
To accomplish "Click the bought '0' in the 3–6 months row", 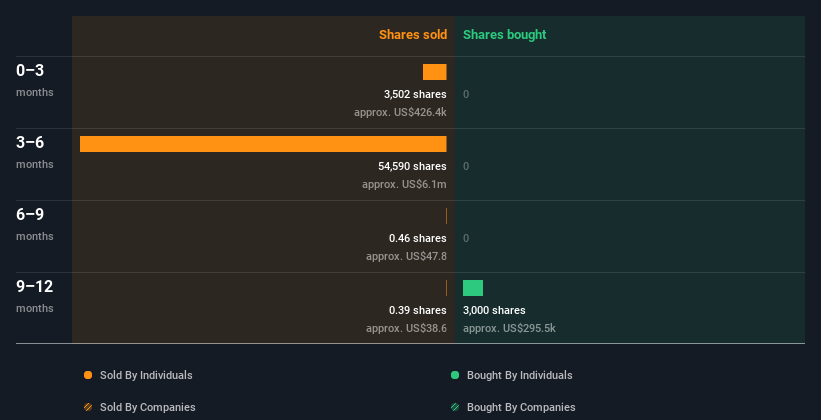I will [x=466, y=166].
